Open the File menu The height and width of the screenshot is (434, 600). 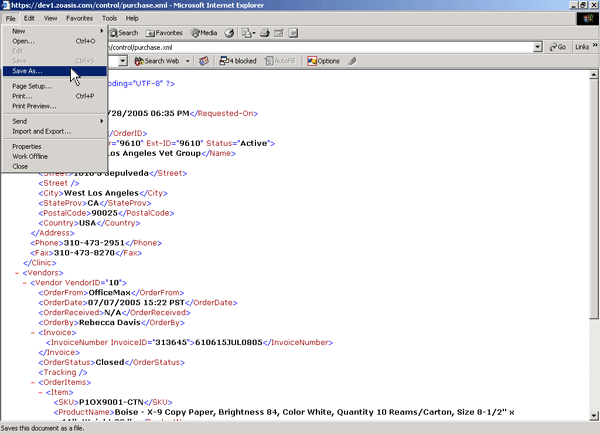(10, 18)
